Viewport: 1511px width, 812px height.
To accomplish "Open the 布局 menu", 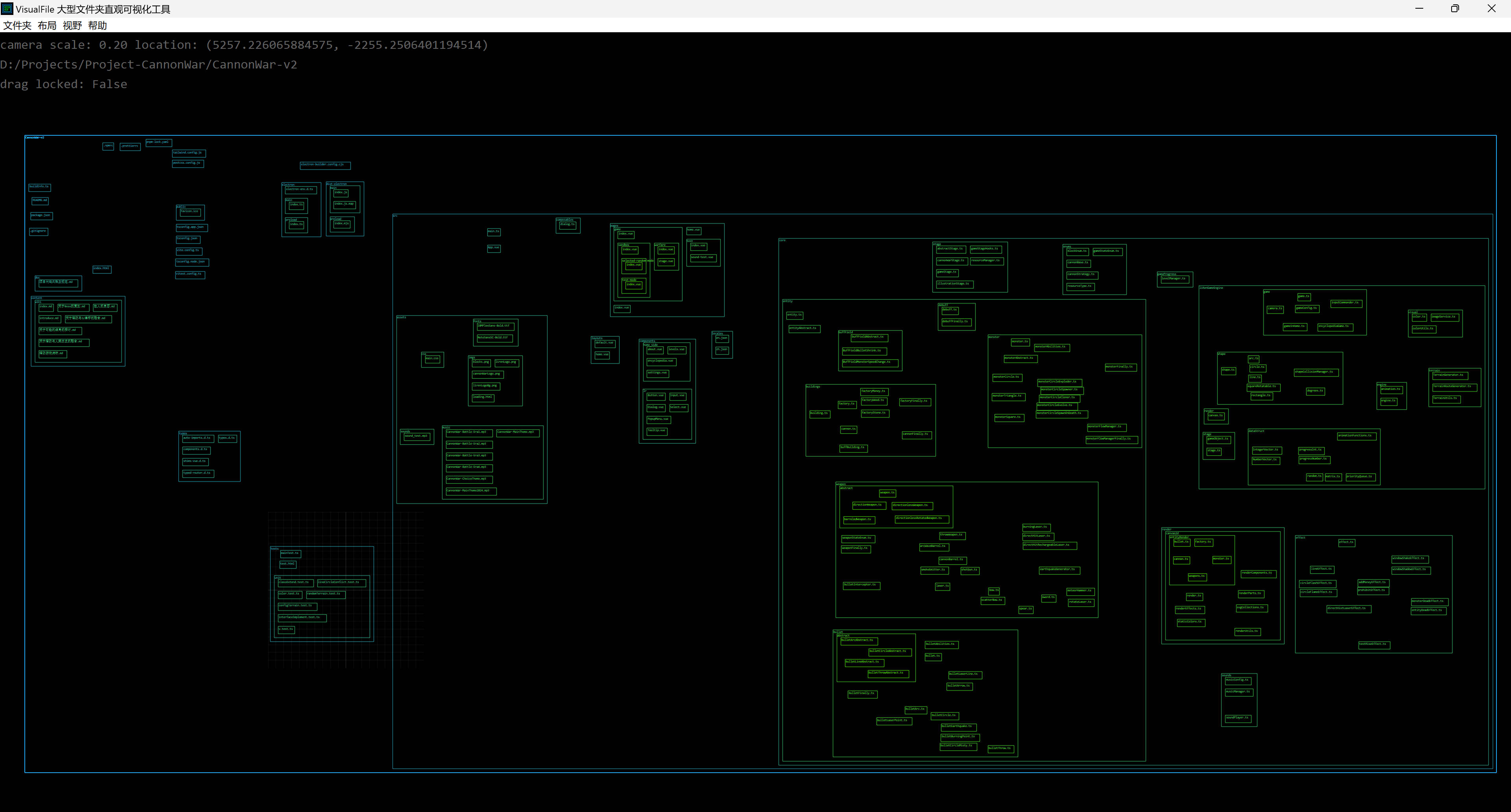I will point(47,25).
